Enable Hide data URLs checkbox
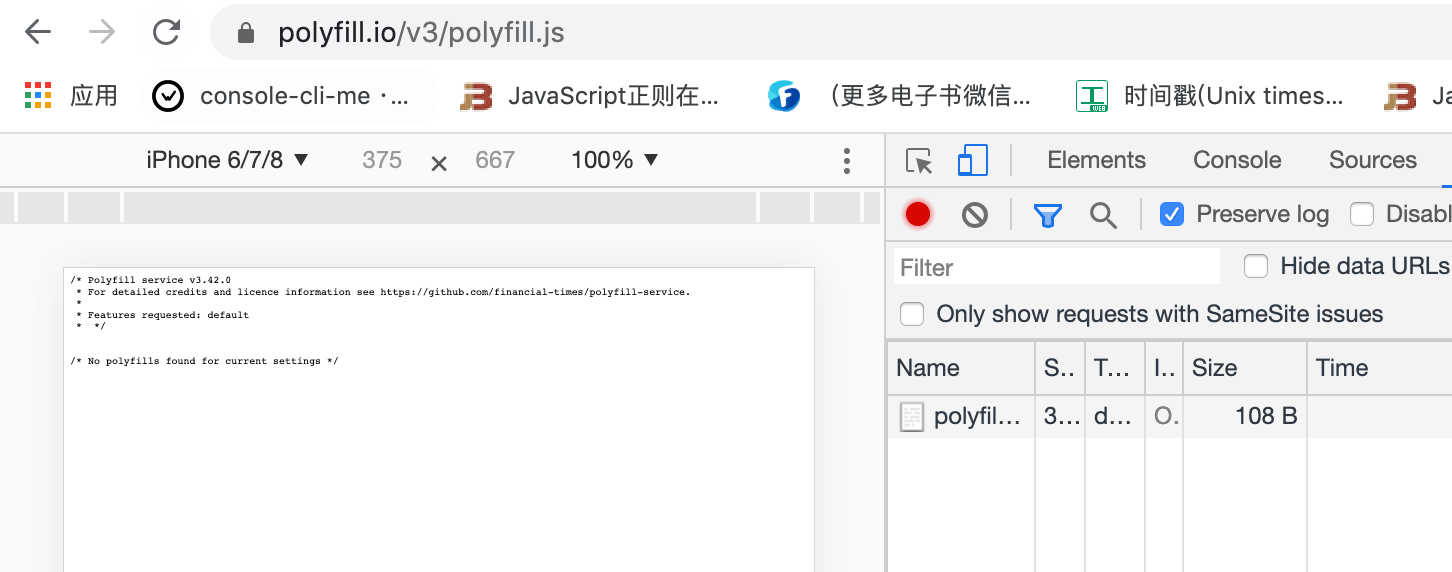The width and height of the screenshot is (1452, 572). [1256, 266]
